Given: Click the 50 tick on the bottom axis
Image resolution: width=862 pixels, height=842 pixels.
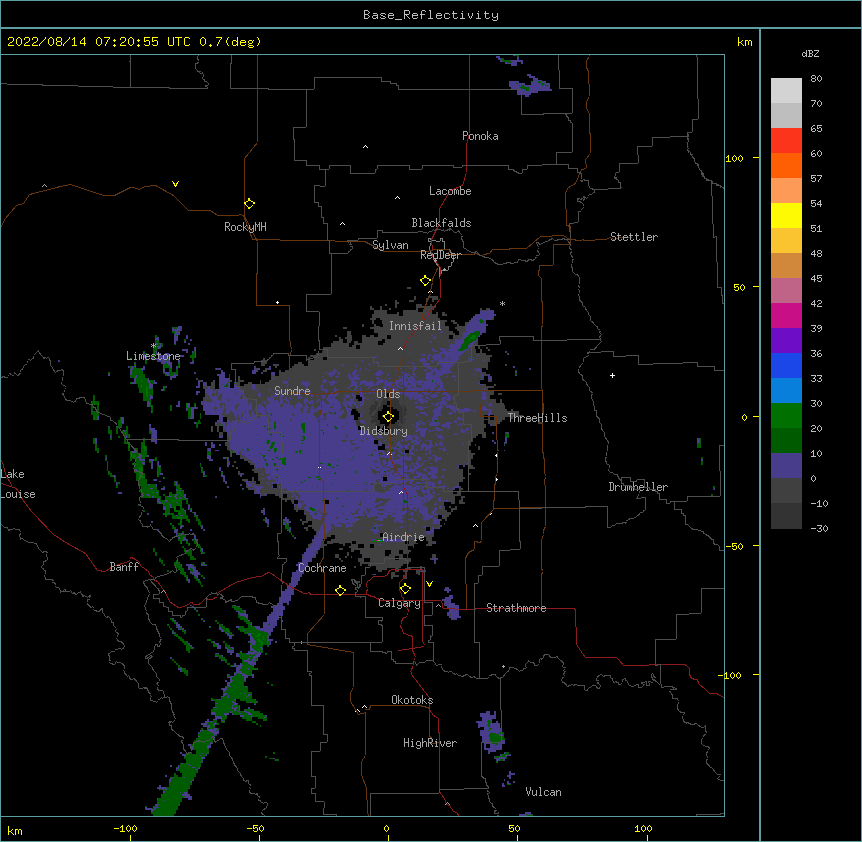Looking at the screenshot, I should 514,828.
